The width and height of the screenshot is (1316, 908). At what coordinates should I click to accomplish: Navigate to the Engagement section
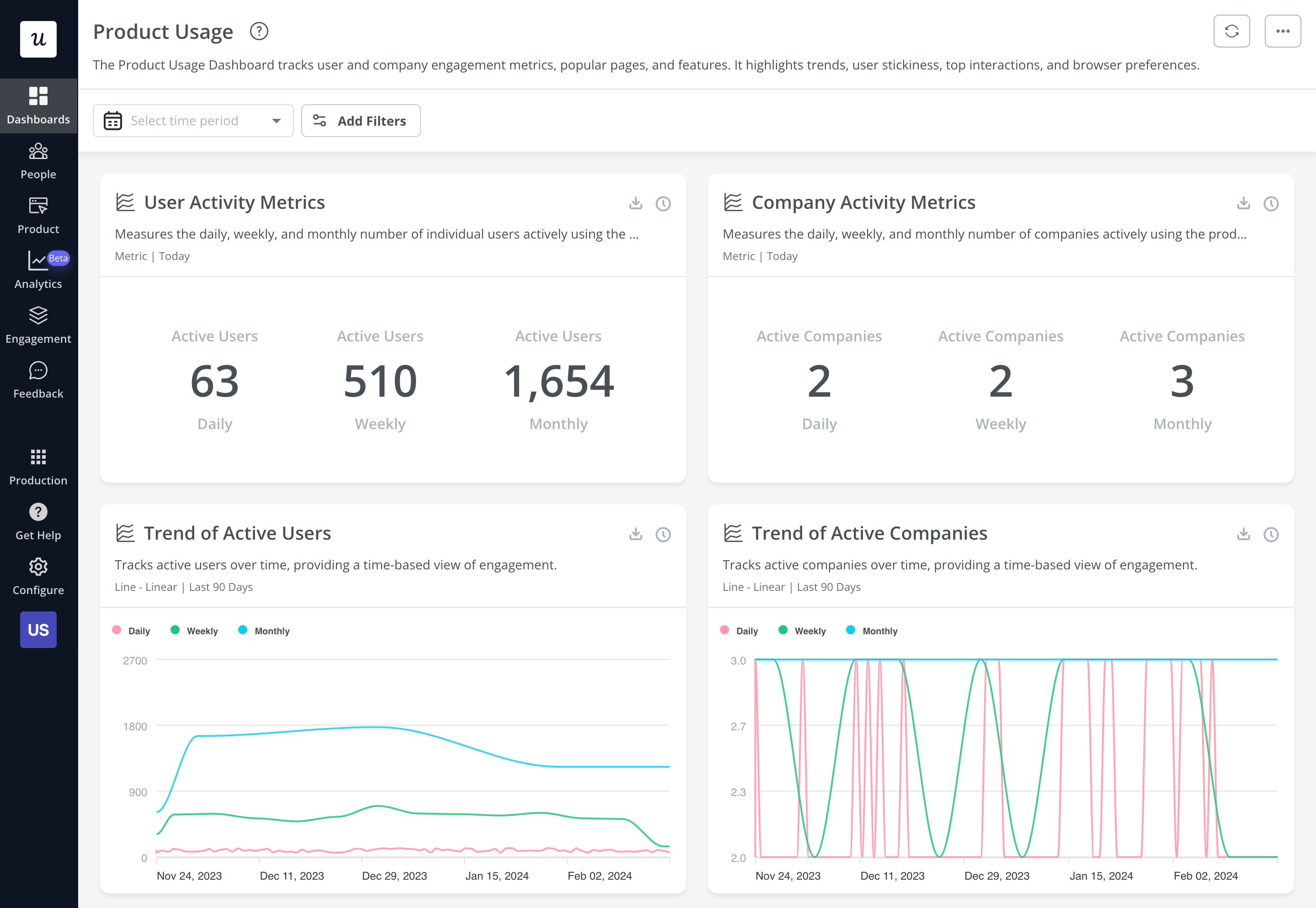click(38, 324)
